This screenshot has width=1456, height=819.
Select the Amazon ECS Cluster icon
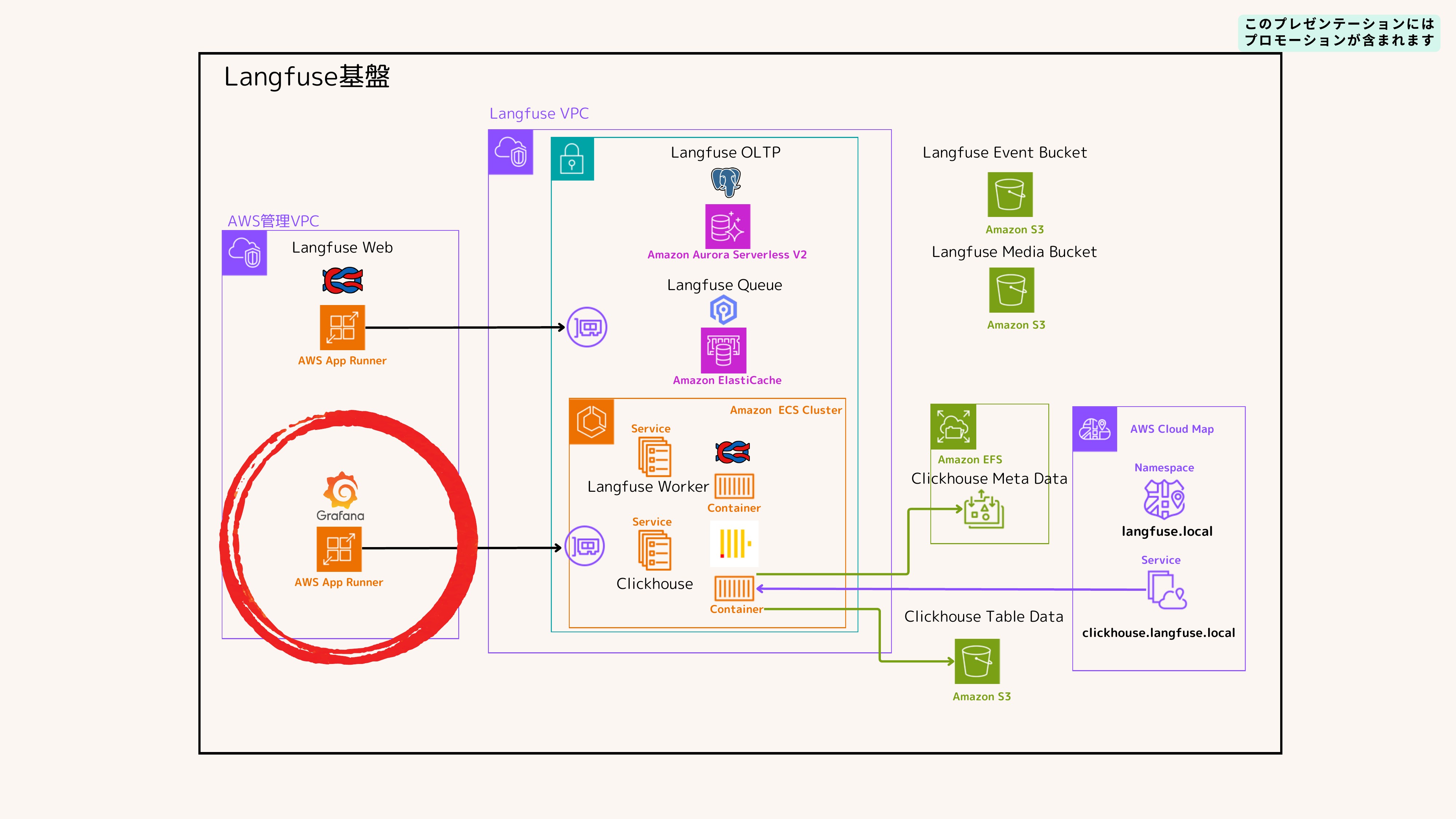pos(592,422)
